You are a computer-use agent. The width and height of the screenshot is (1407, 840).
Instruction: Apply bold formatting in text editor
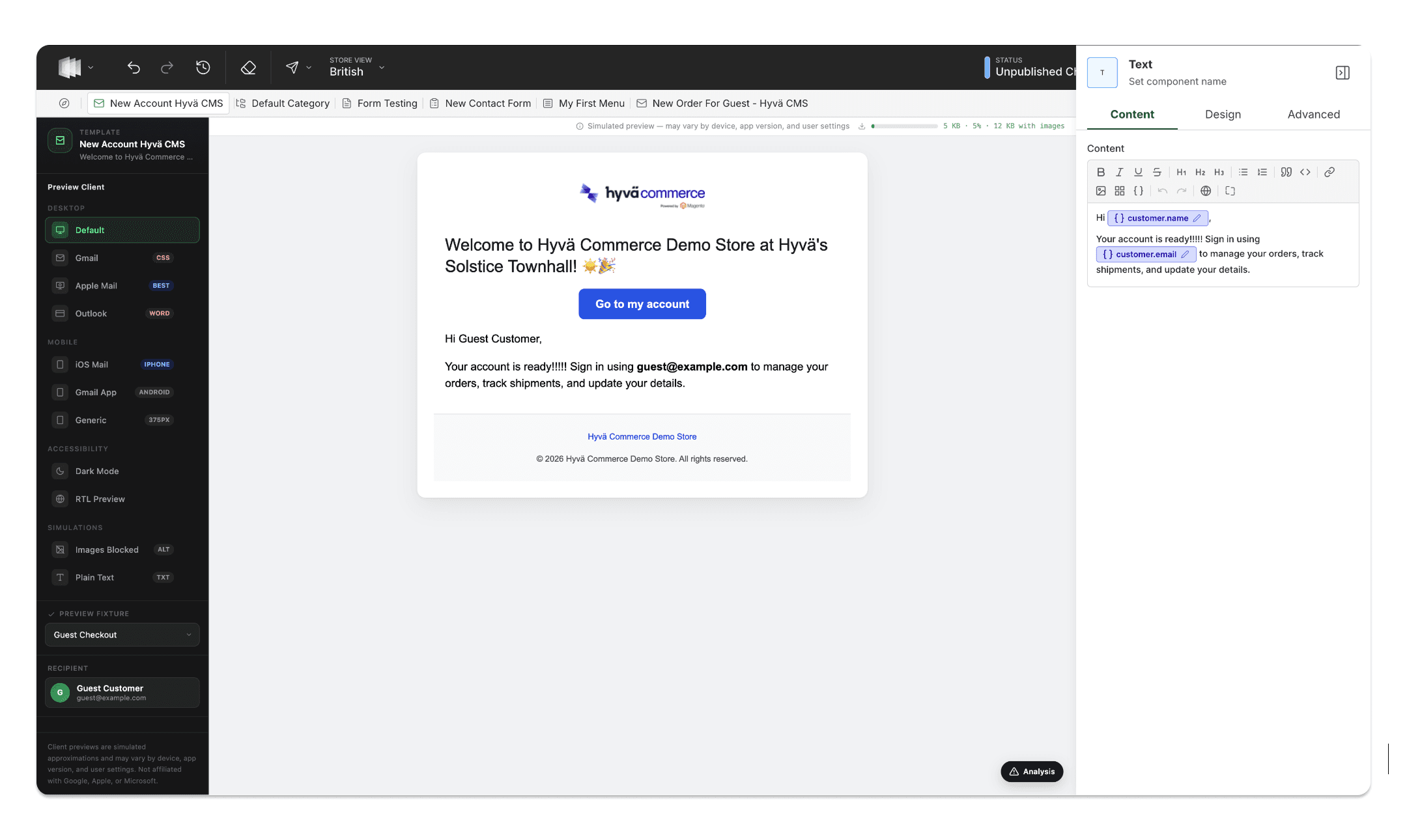tap(1101, 172)
